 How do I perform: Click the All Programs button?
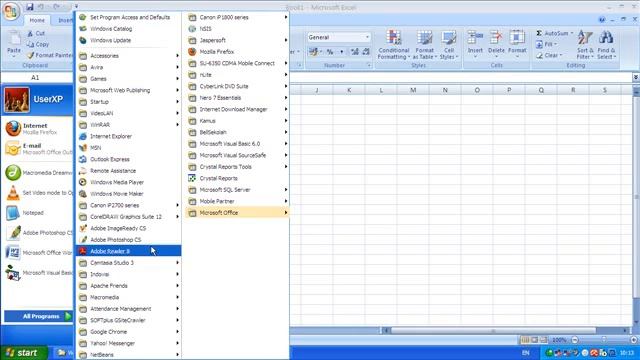click(38, 316)
